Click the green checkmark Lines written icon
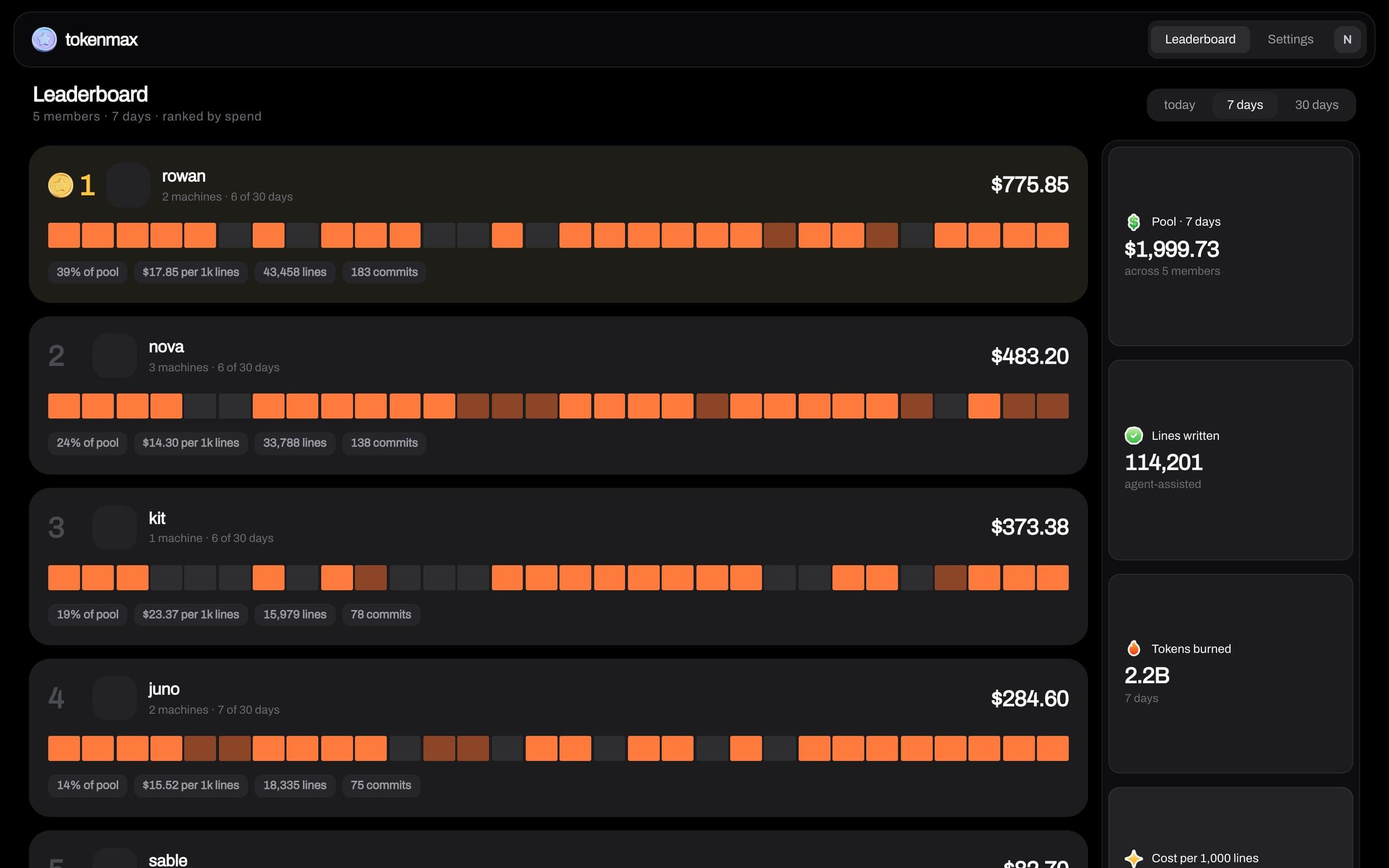1389x868 pixels. point(1133,436)
